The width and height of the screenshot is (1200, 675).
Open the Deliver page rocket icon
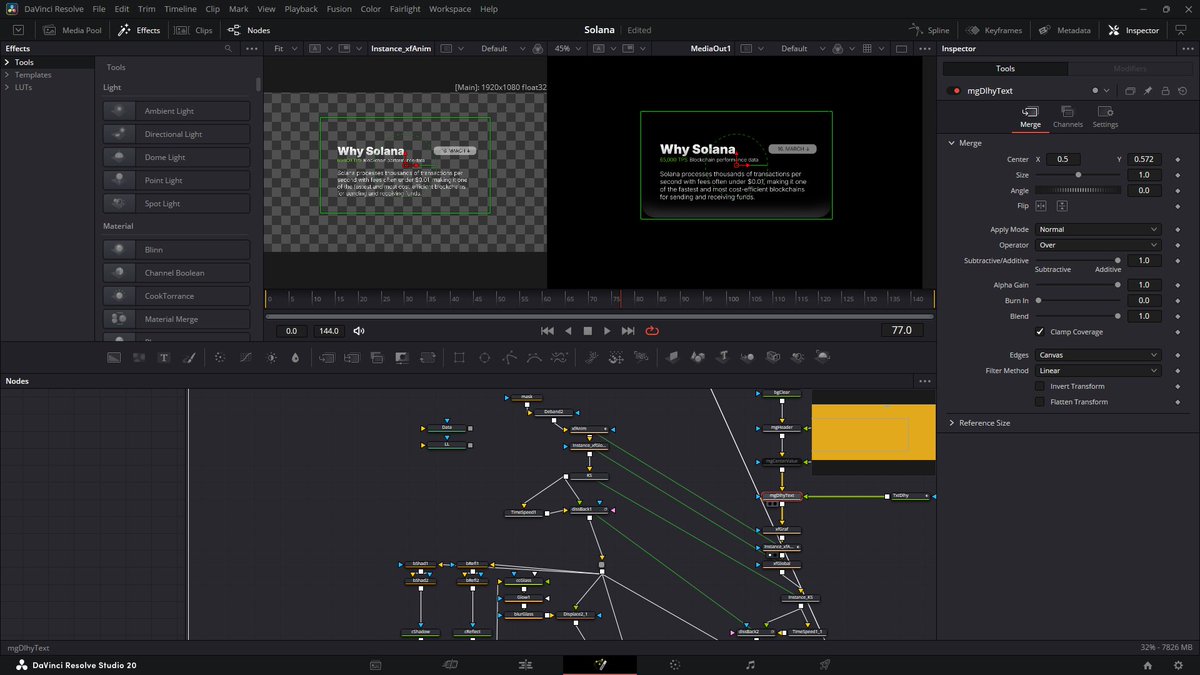[825, 664]
